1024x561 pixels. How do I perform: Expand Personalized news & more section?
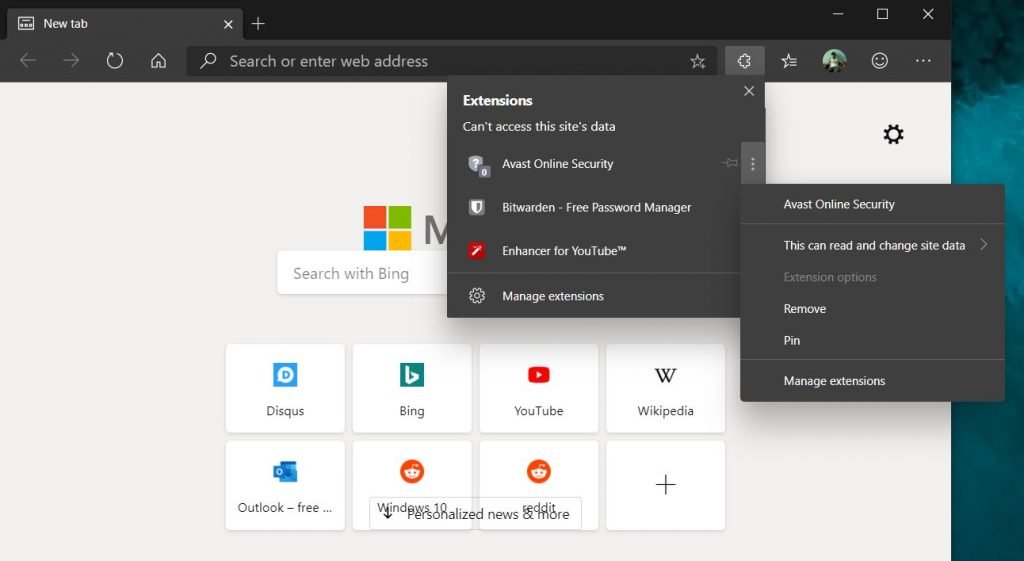coord(475,513)
